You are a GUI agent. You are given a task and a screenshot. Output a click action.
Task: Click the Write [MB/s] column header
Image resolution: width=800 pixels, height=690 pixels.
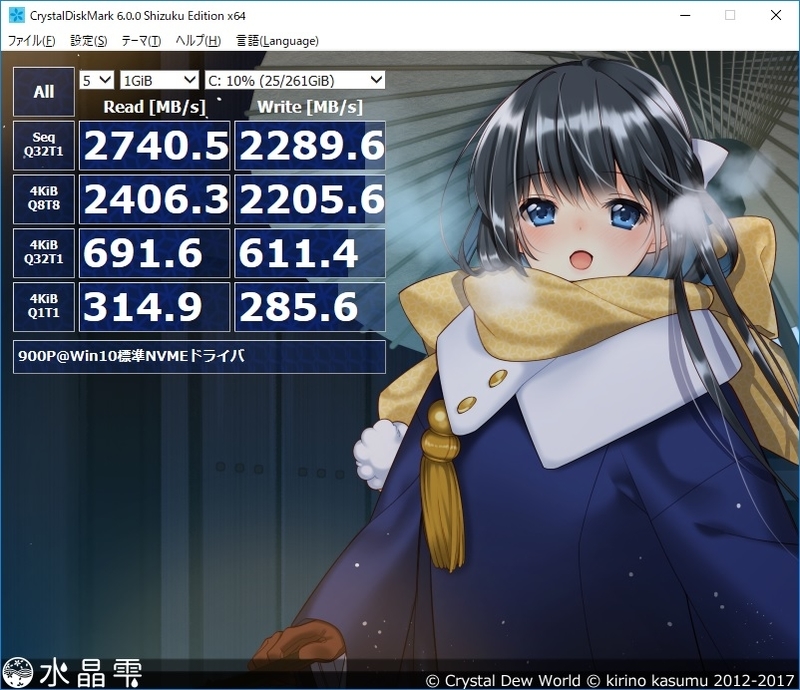click(310, 107)
